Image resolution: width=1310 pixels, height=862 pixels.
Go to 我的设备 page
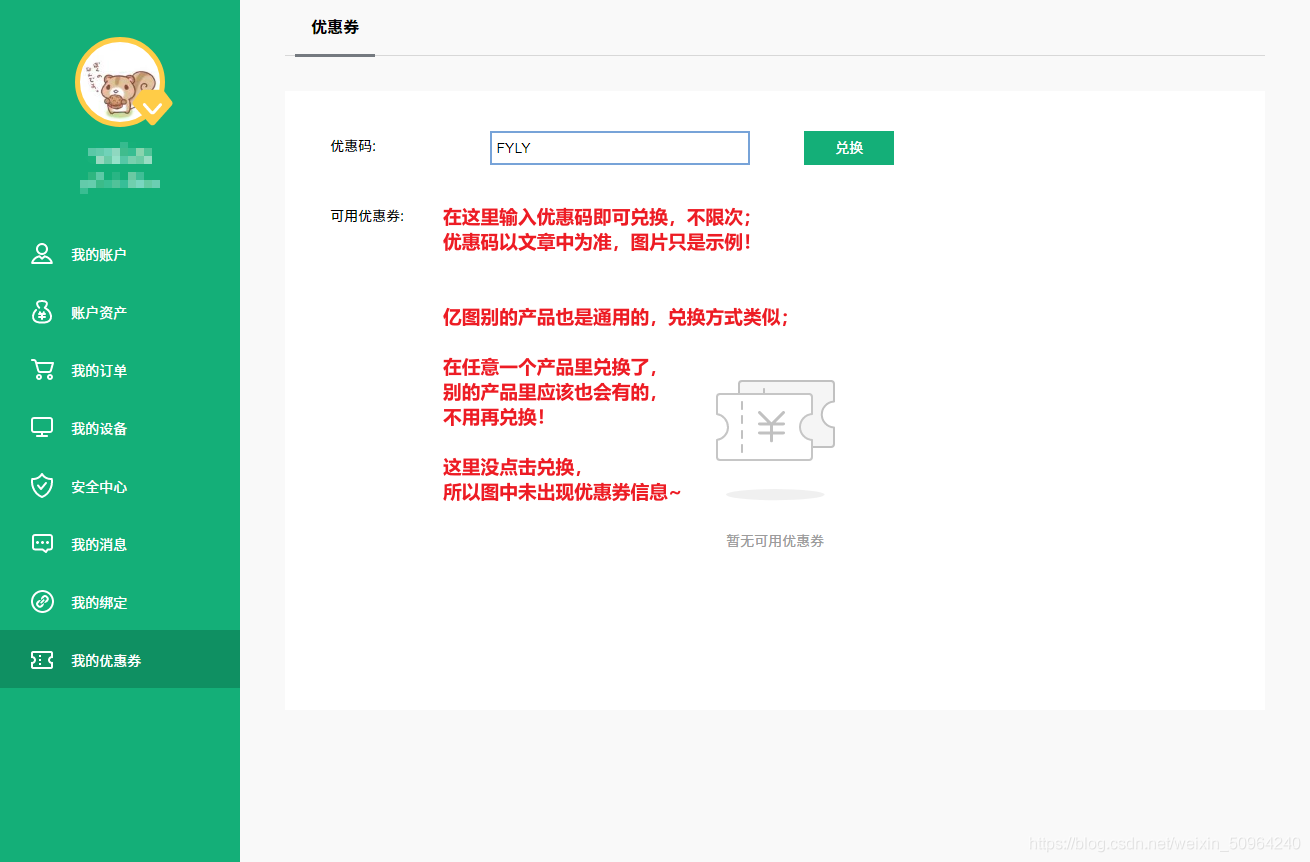[x=120, y=428]
